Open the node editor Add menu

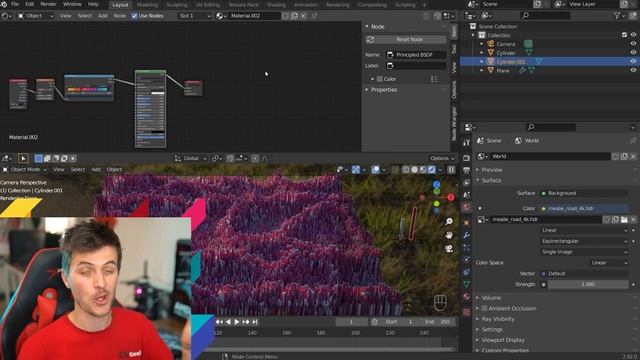102,16
